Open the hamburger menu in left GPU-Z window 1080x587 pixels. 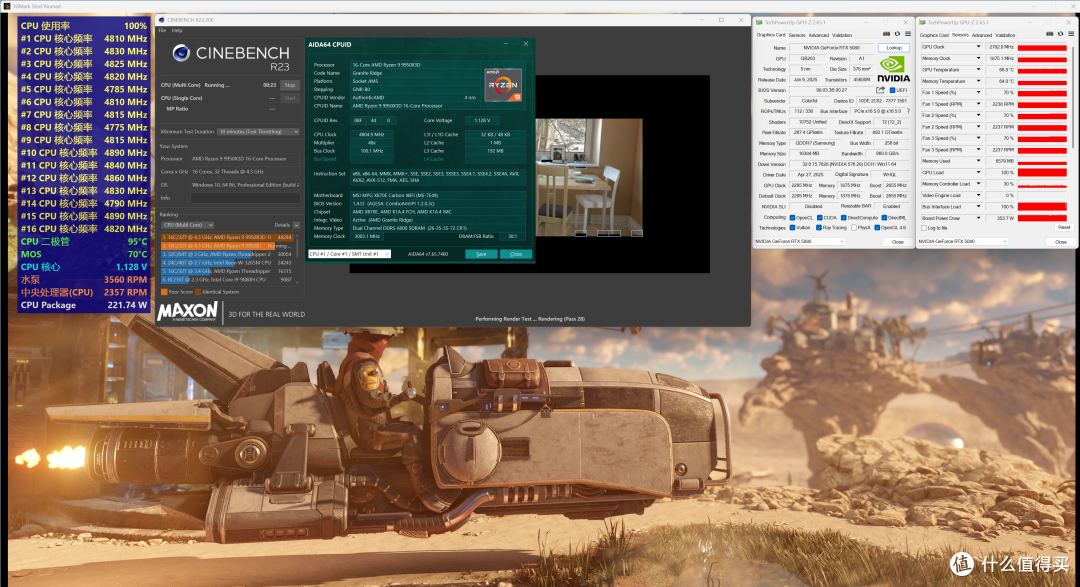[x=908, y=34]
